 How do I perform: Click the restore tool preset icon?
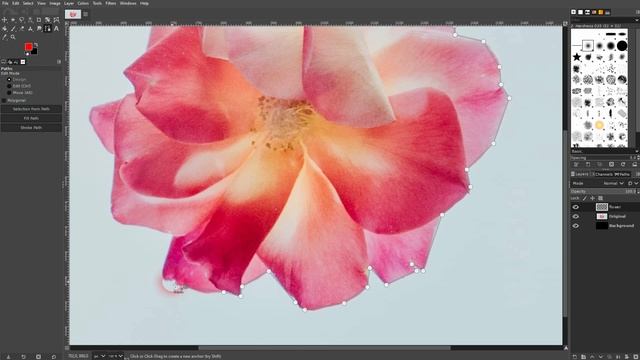(23, 356)
